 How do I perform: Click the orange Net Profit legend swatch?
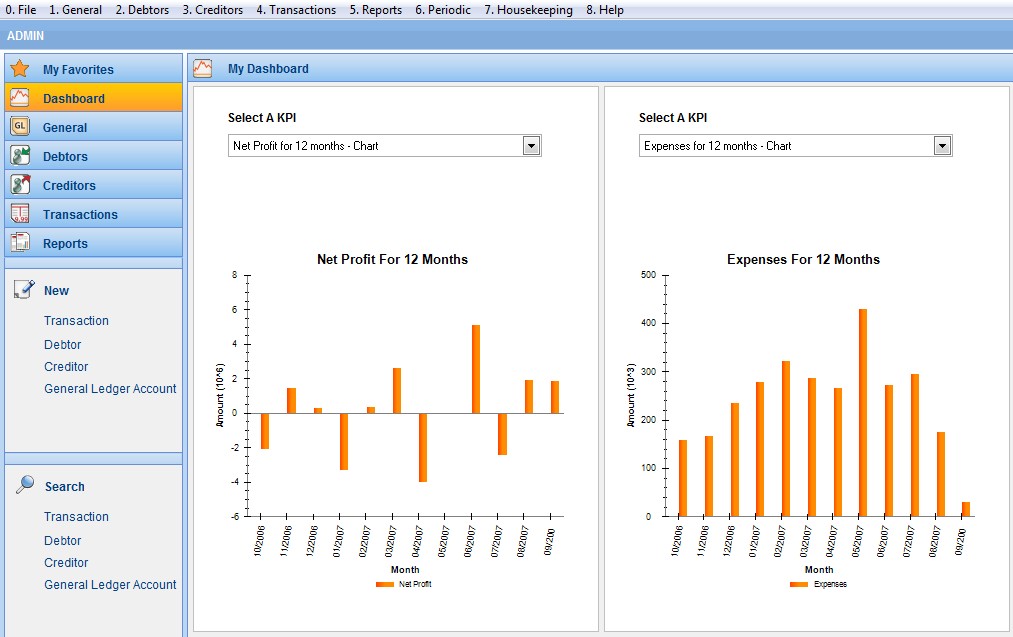click(x=385, y=584)
